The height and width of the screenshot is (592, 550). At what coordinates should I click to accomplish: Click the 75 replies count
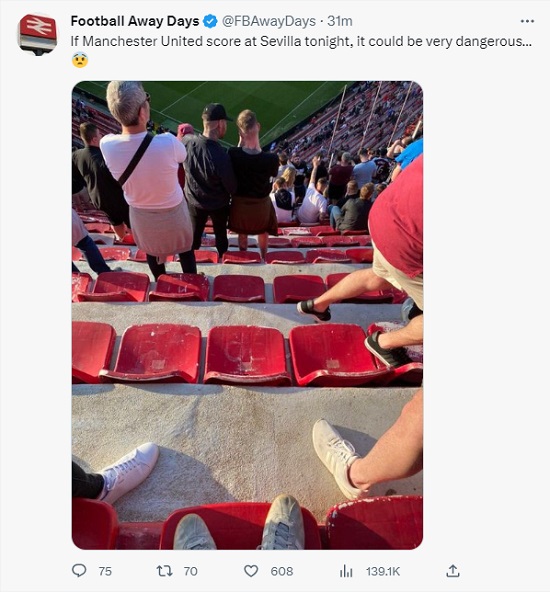point(105,571)
